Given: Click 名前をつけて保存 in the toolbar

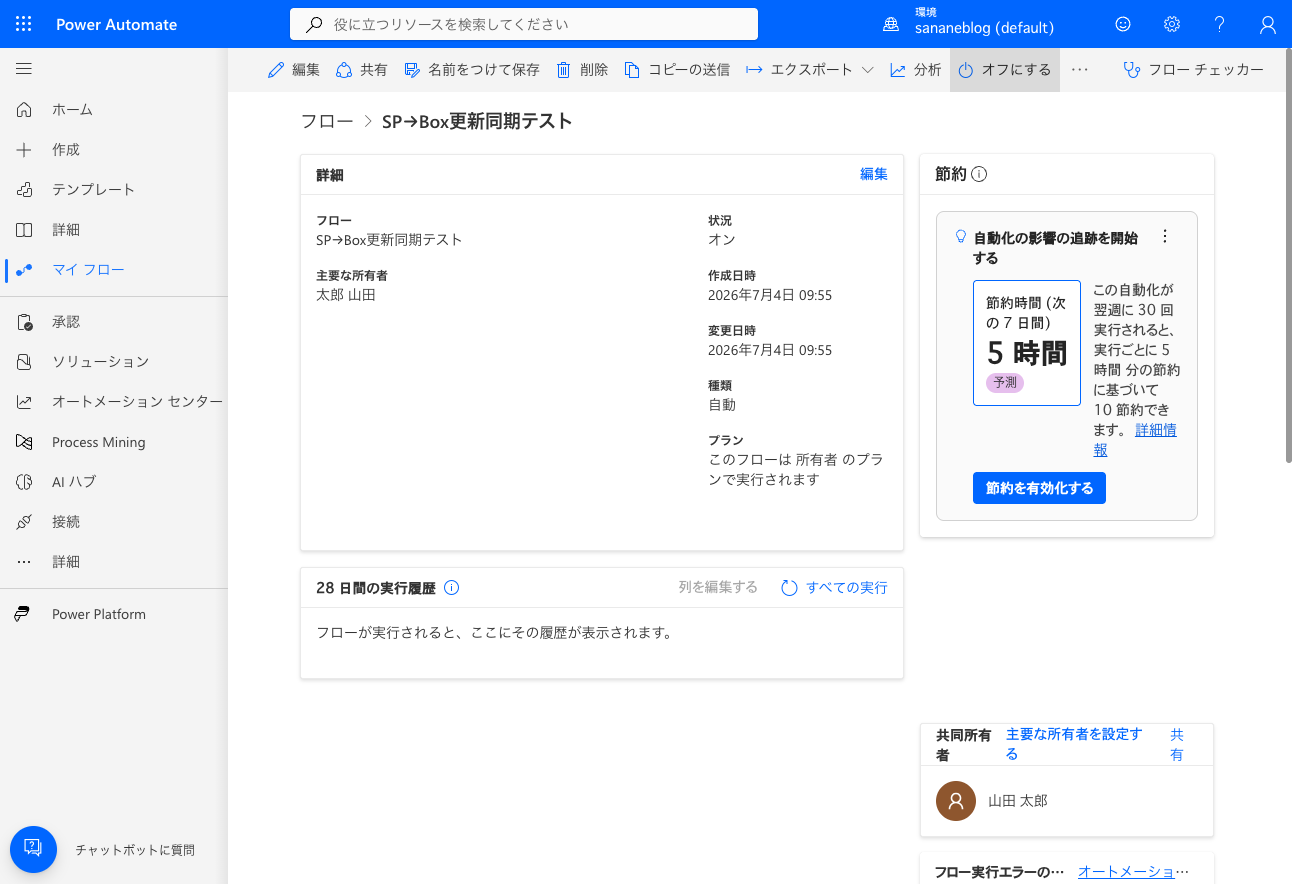Looking at the screenshot, I should coord(472,70).
